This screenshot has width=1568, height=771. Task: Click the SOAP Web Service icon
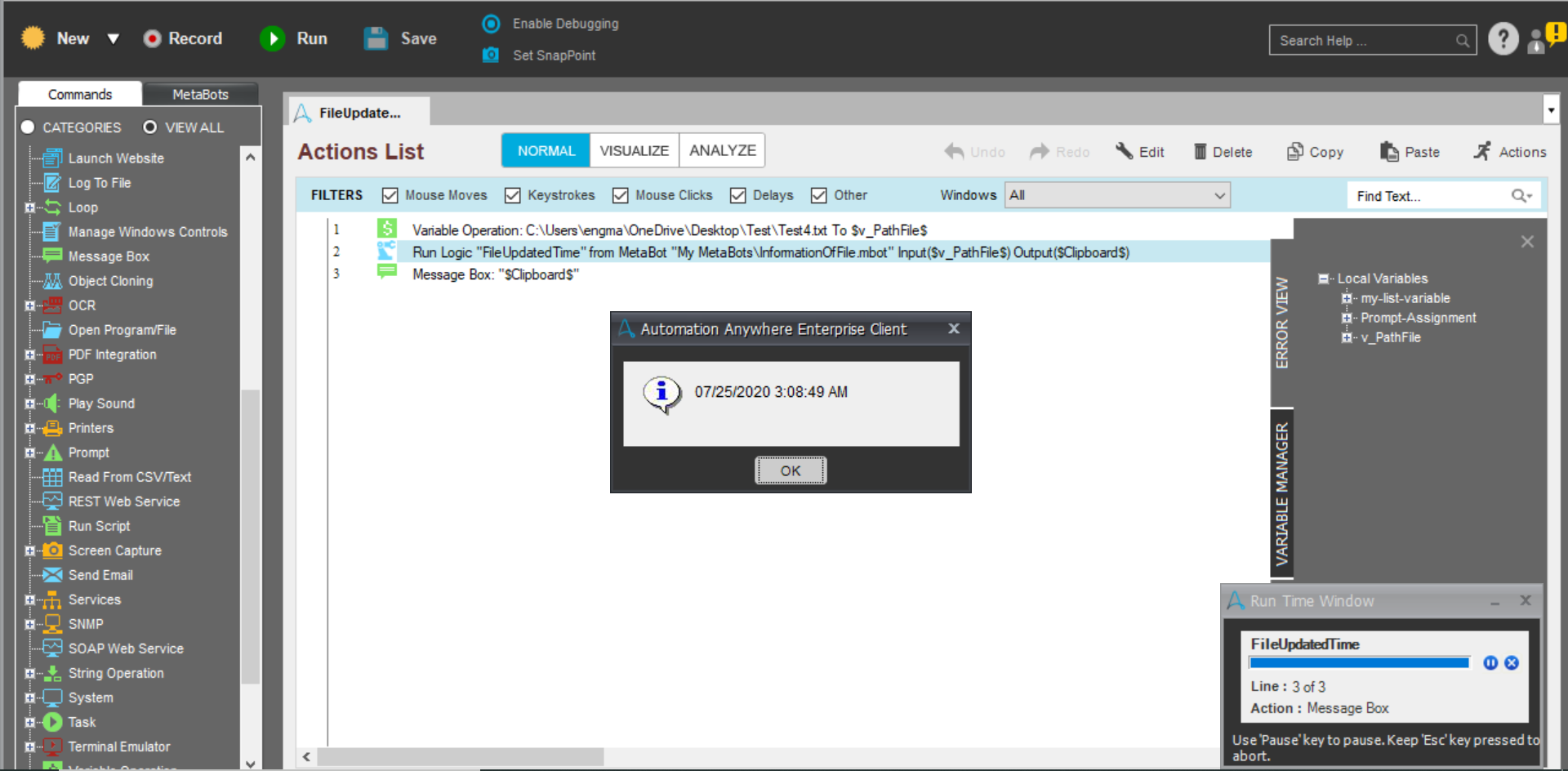pos(52,648)
